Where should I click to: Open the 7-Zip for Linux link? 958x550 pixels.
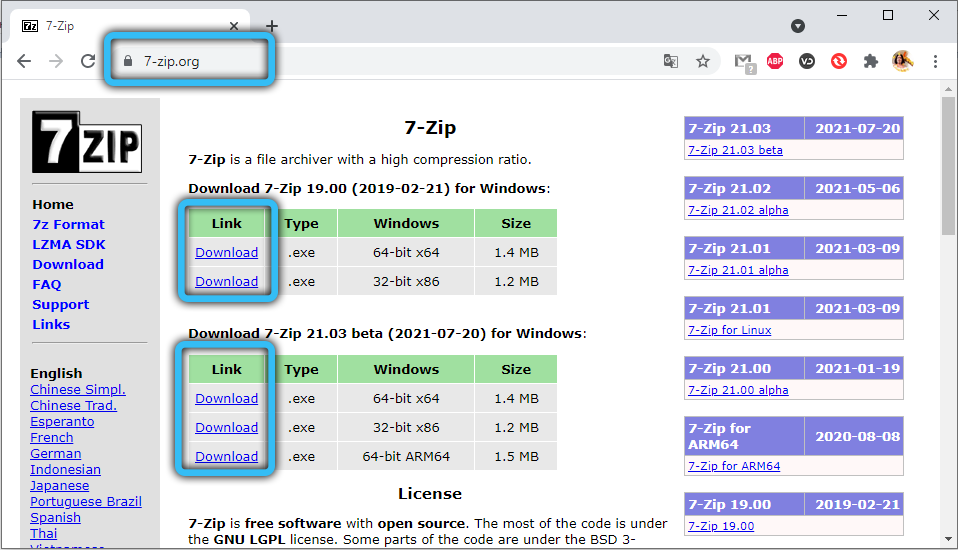click(x=729, y=330)
